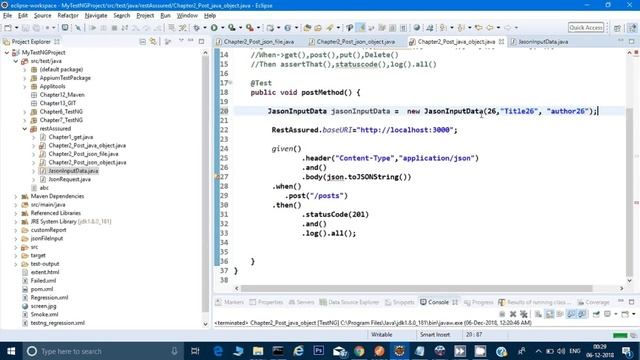Collapse the restAssured package
The width and height of the screenshot is (640, 360).
(x=24, y=129)
